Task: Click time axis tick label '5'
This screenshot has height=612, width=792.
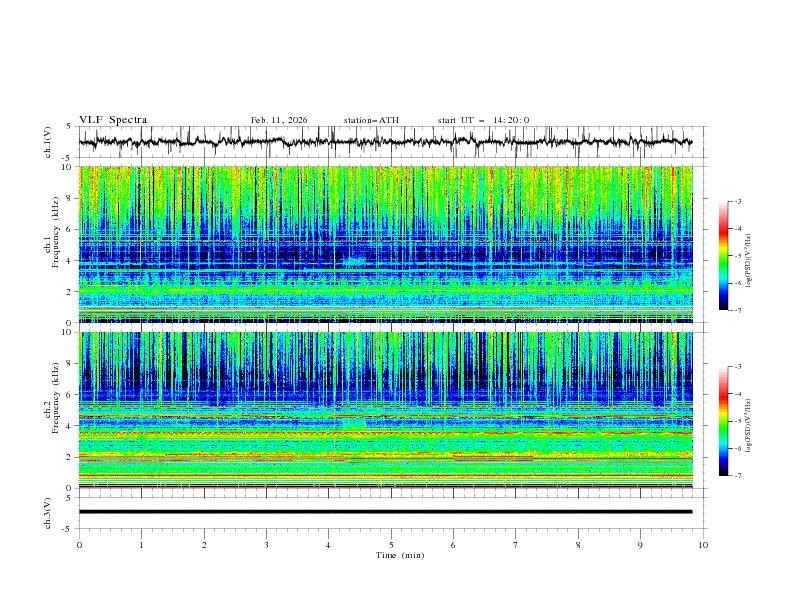Action: [391, 545]
